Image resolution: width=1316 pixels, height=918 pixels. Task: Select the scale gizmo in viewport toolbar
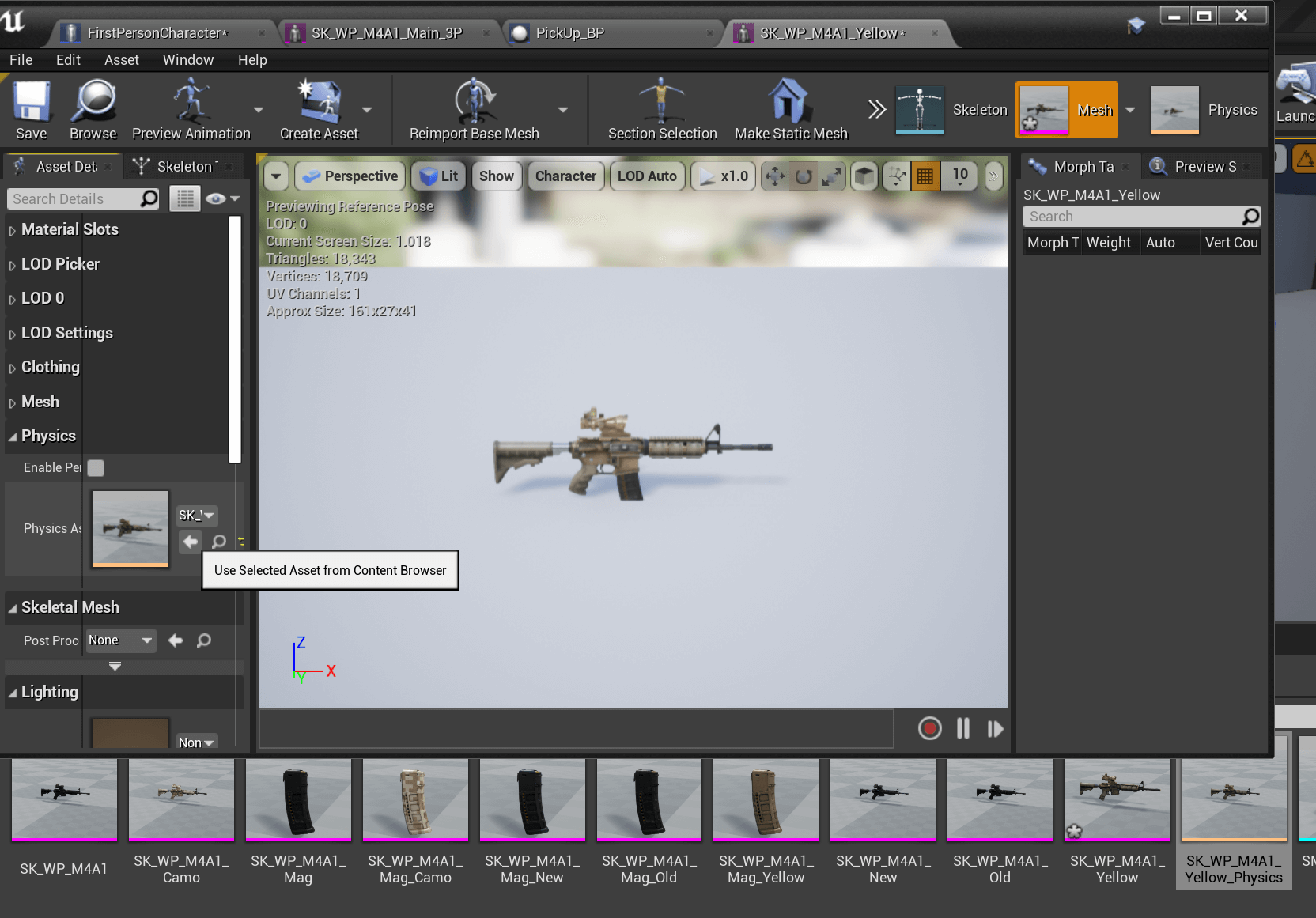(831, 176)
